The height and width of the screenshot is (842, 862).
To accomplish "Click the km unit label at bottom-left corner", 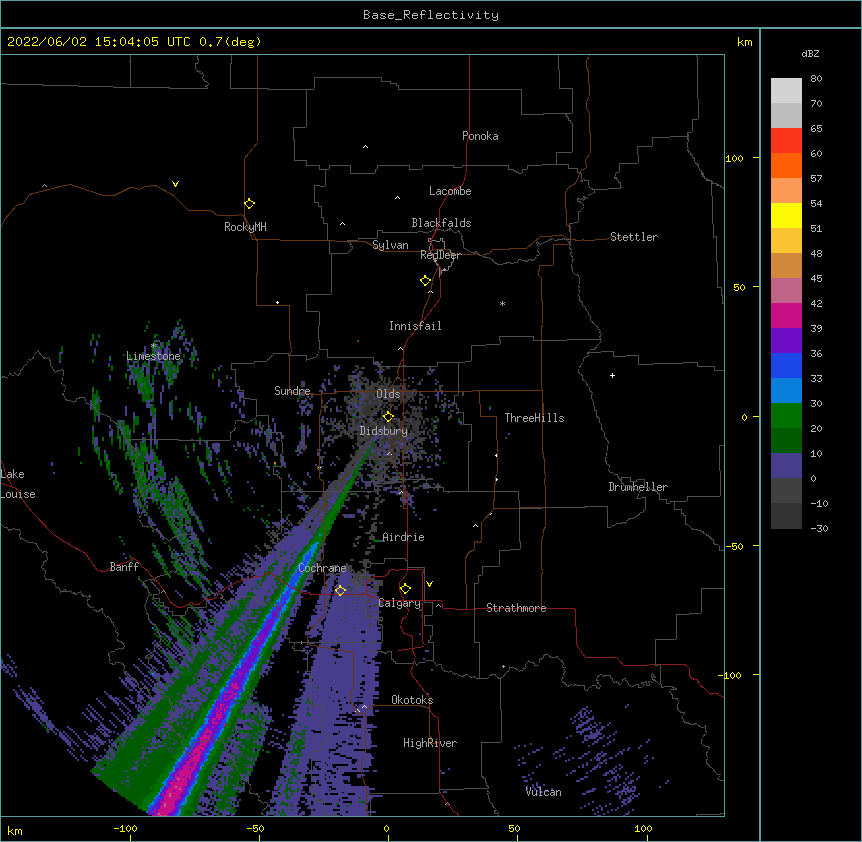I will click(15, 830).
